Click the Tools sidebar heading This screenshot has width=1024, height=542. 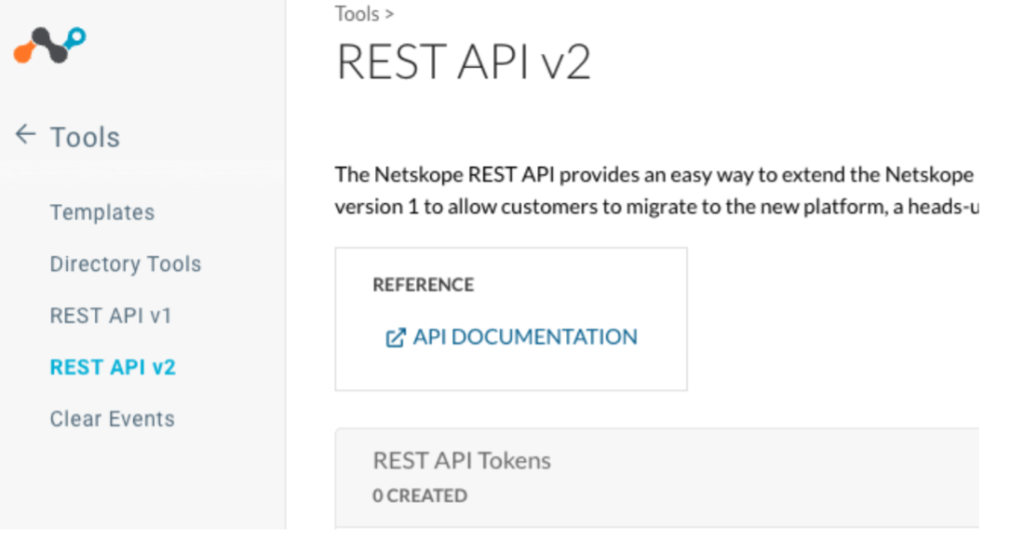[86, 137]
